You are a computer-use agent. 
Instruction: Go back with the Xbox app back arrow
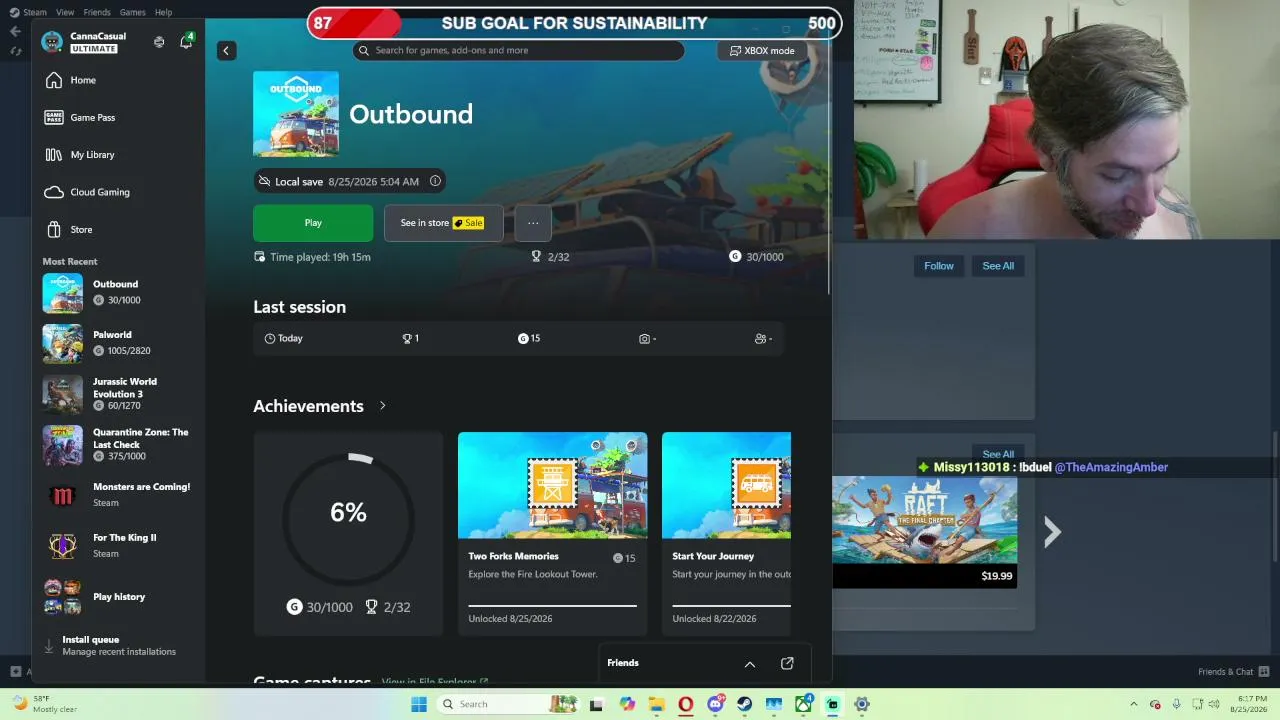click(x=226, y=50)
